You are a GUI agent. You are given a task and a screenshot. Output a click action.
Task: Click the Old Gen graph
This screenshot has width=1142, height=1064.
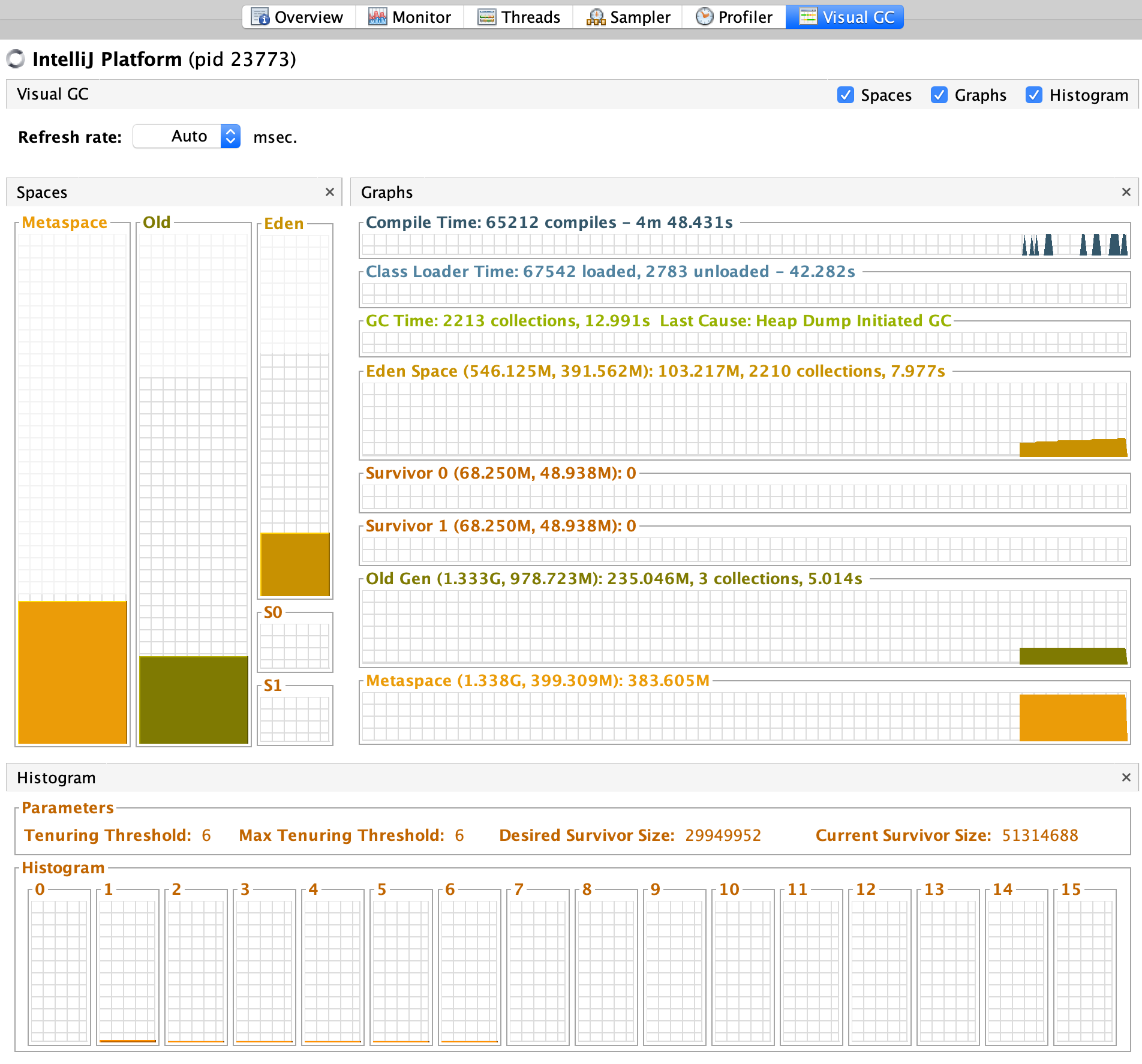point(744,627)
